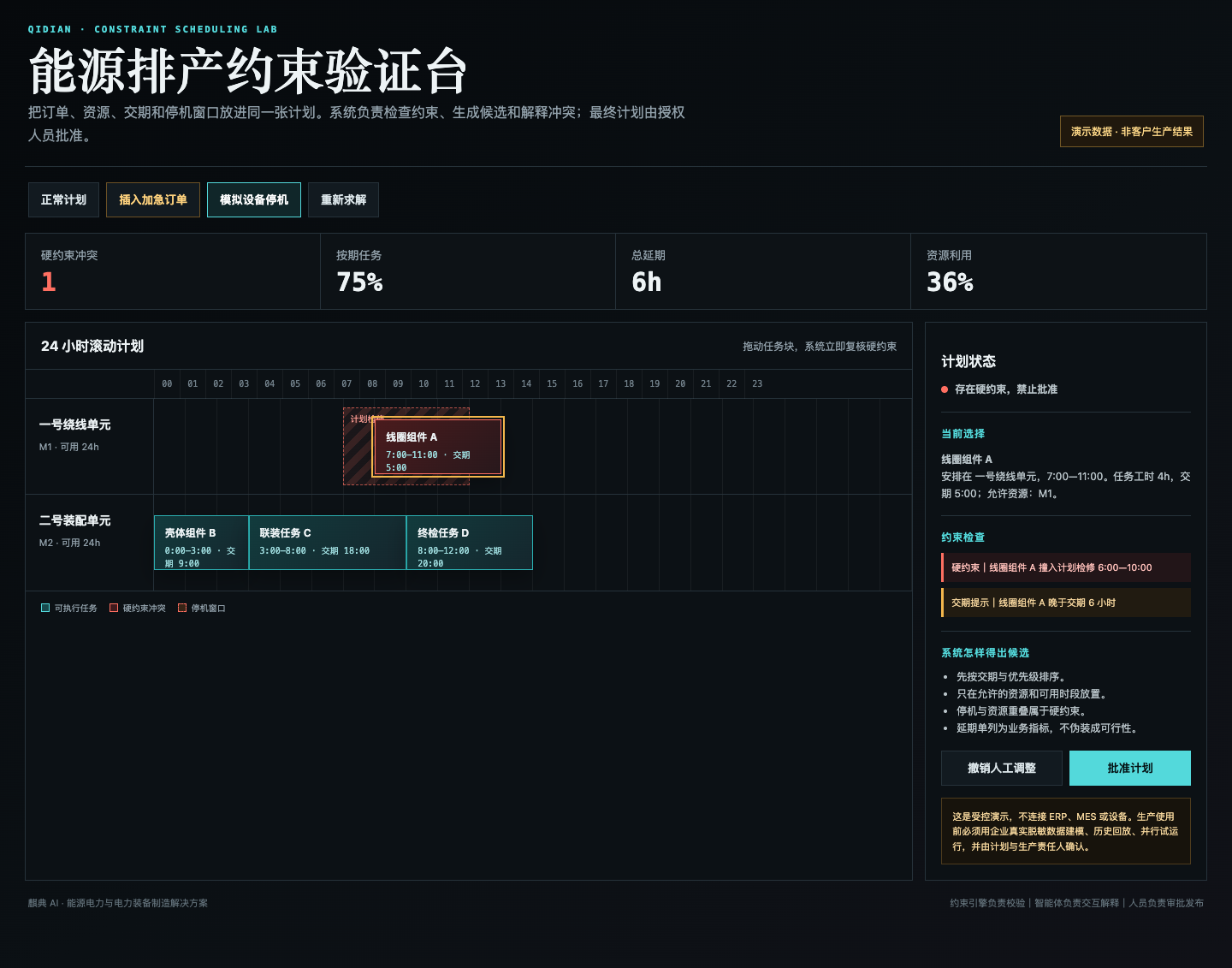Click the 资源利用 36% metric card
Image resolution: width=1232 pixels, height=968 pixels.
point(1058,271)
